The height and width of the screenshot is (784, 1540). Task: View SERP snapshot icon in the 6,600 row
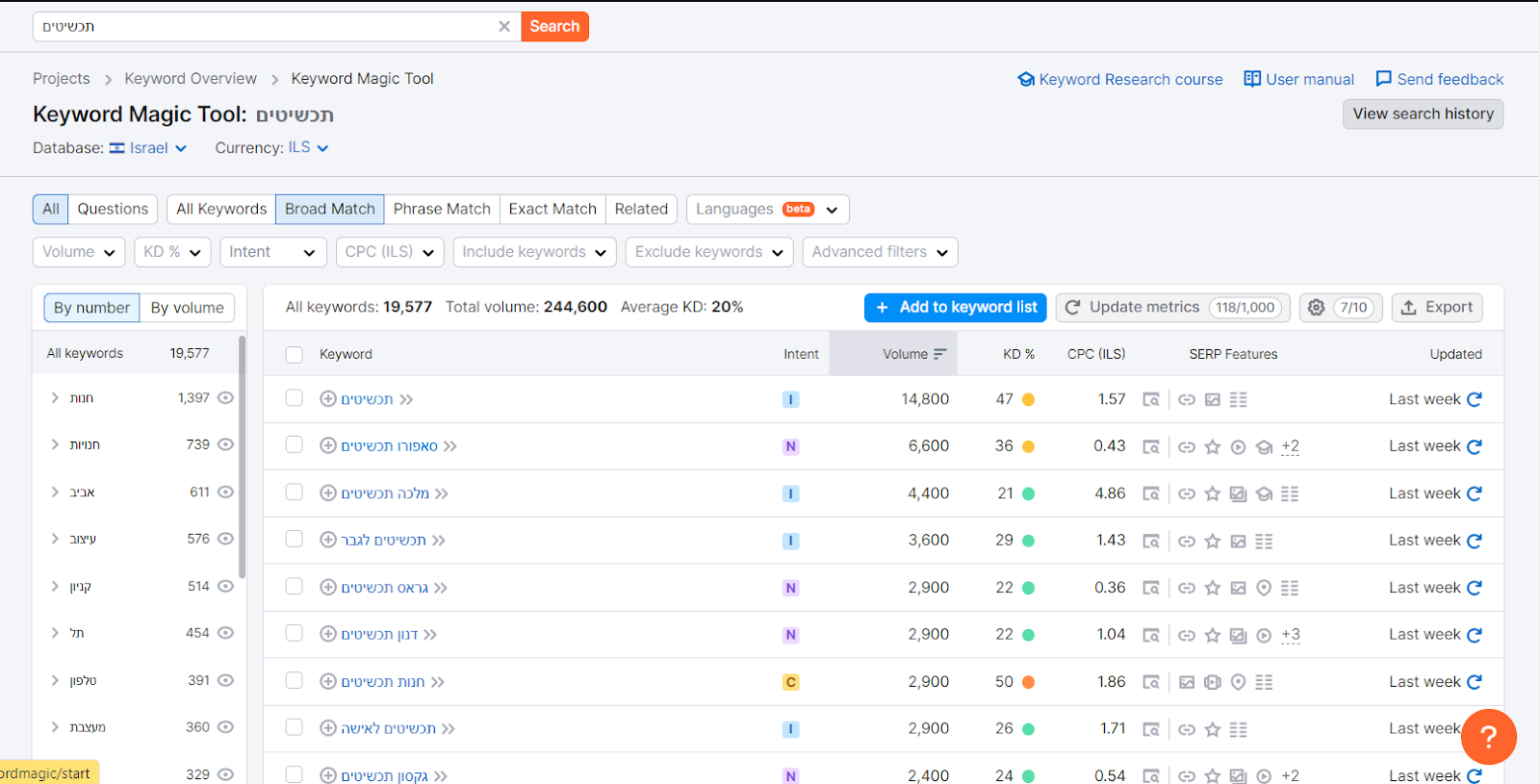point(1151,446)
